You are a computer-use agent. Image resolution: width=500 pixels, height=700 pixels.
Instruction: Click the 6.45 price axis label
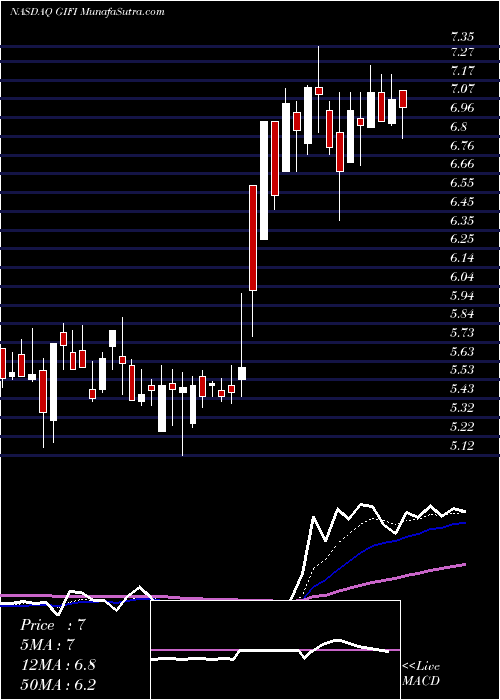pyautogui.click(x=462, y=202)
